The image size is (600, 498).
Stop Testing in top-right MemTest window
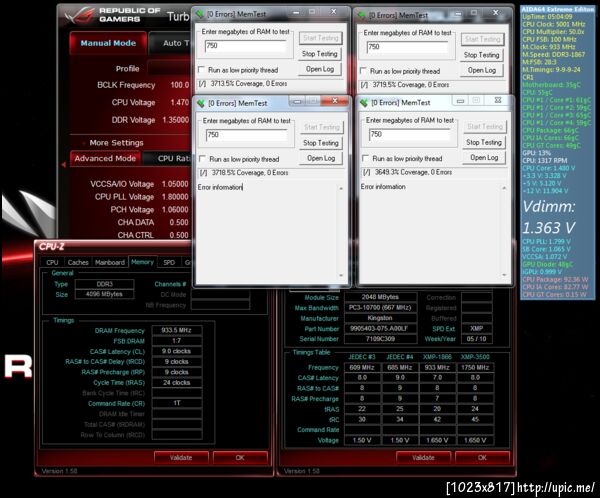pyautogui.click(x=481, y=55)
